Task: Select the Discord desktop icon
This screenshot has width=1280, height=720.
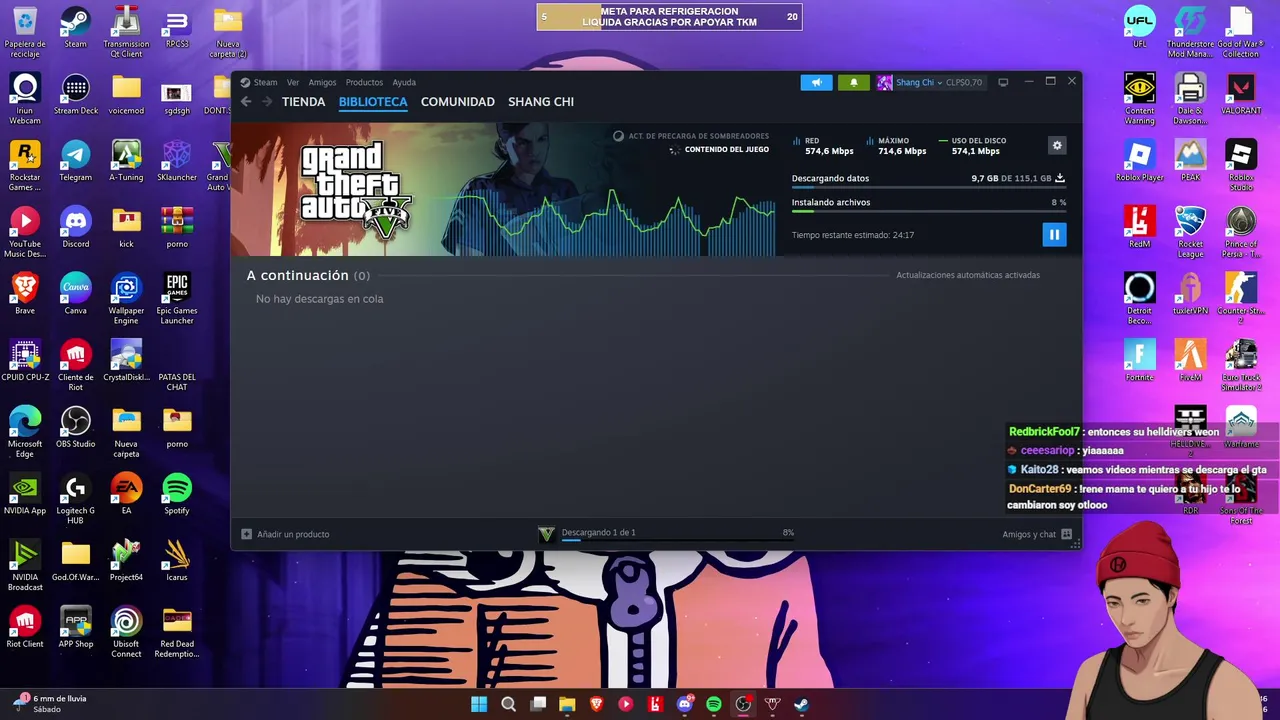Action: 75,228
